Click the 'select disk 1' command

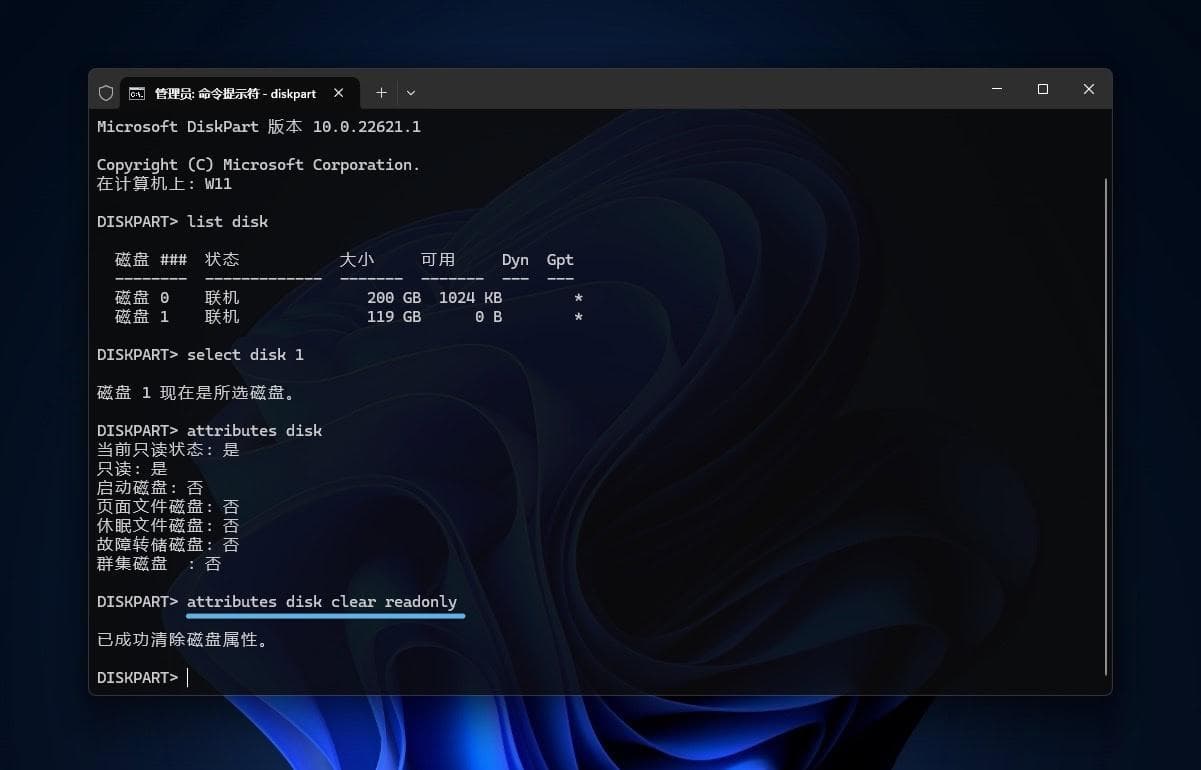click(245, 355)
